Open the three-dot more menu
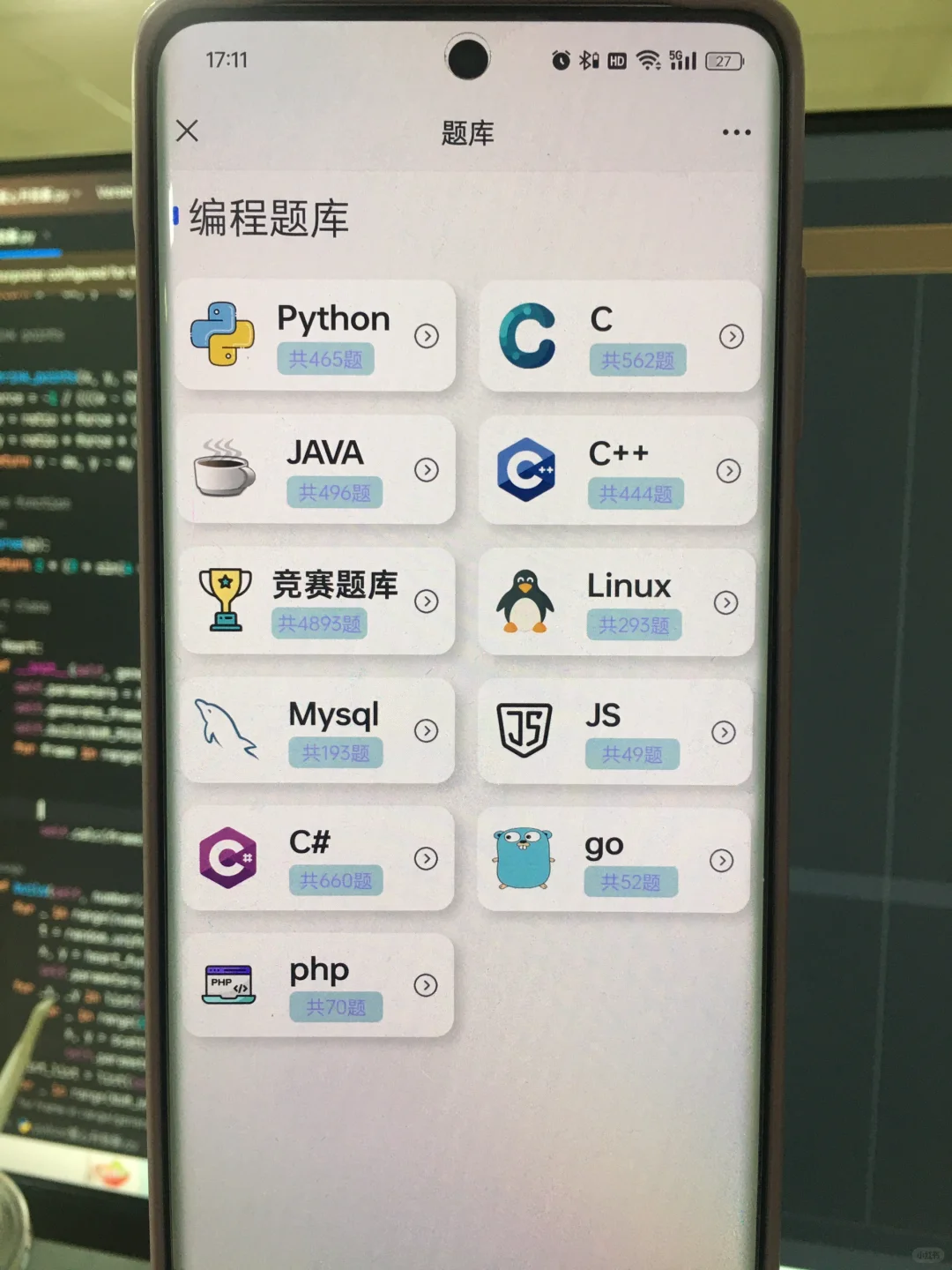 pyautogui.click(x=737, y=132)
